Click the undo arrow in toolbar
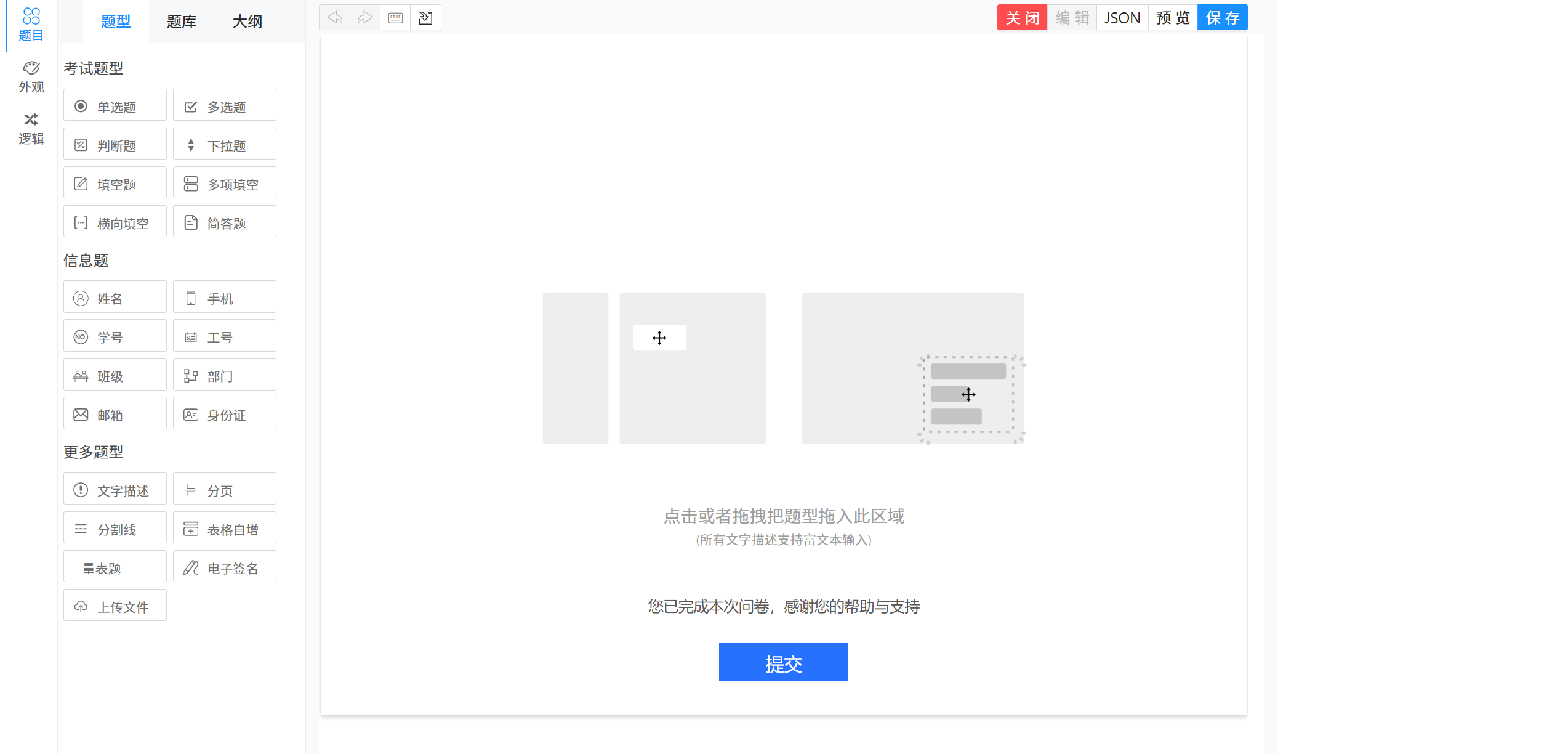The image size is (1568, 754). click(335, 18)
